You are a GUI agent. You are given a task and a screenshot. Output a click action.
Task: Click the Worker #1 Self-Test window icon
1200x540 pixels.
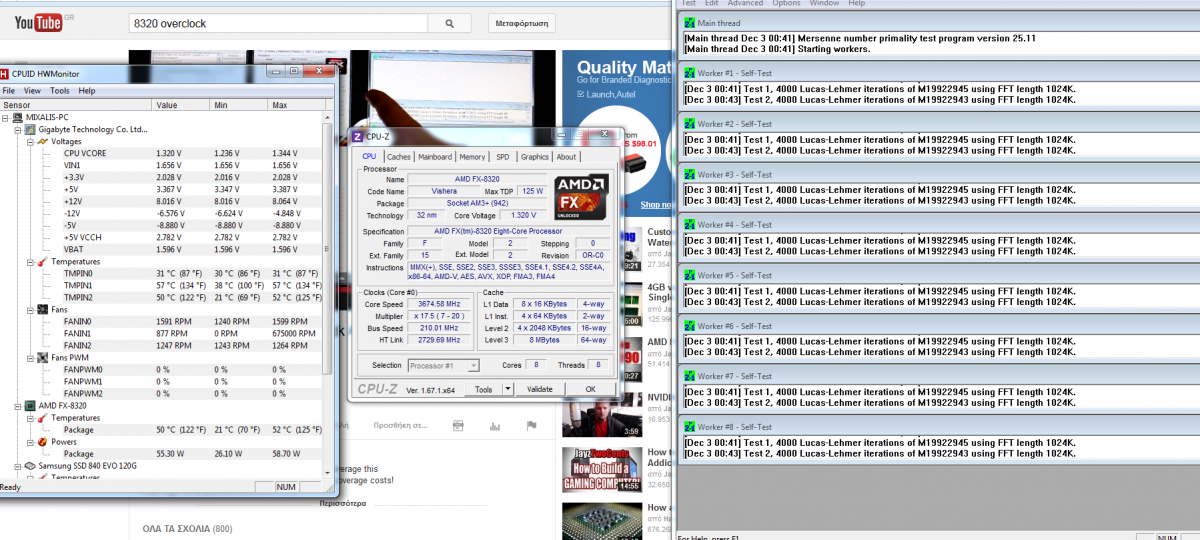(x=689, y=73)
